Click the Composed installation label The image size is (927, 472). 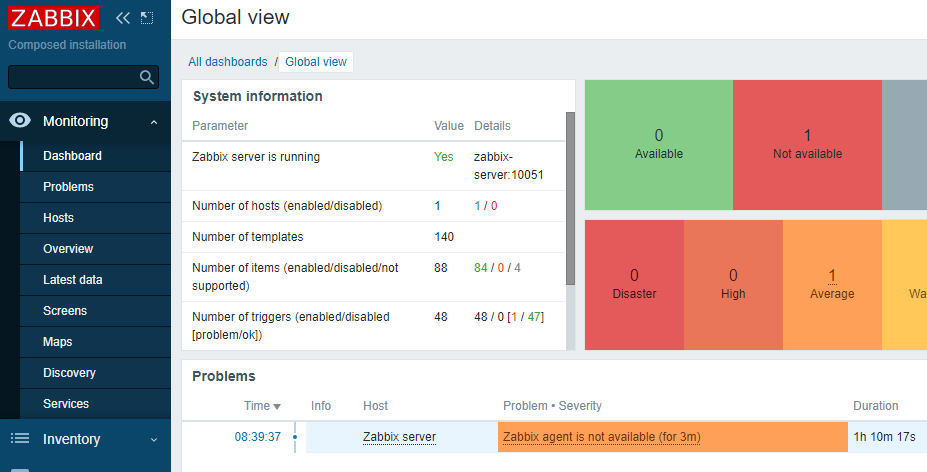coord(67,45)
